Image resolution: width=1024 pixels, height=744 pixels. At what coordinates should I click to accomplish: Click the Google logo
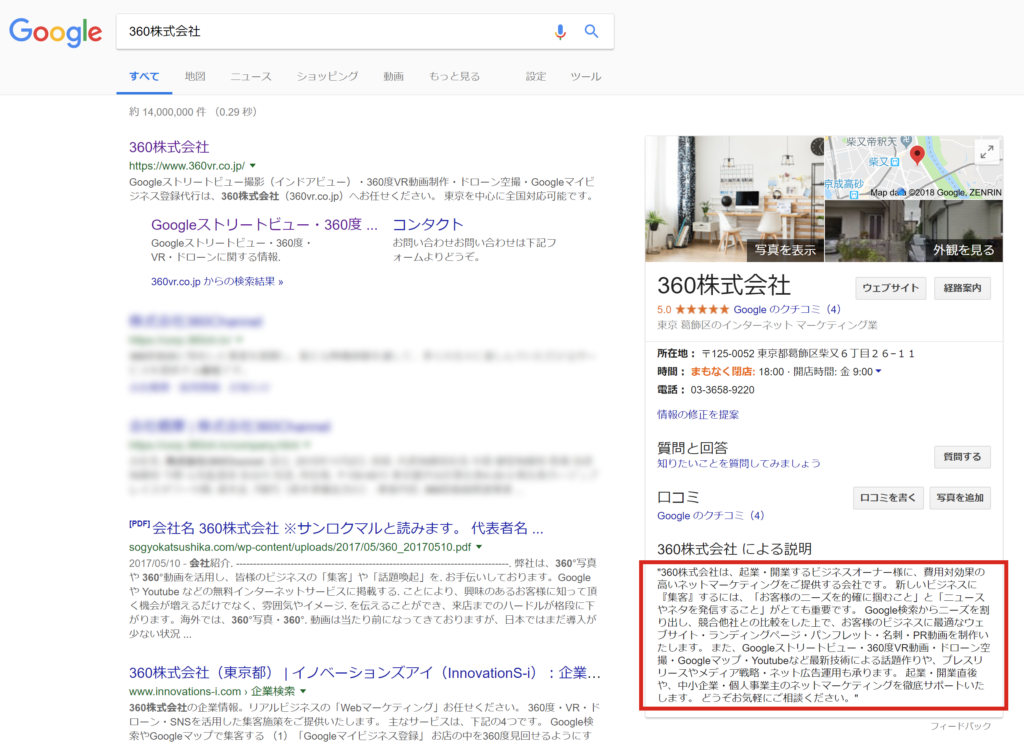tap(55, 32)
